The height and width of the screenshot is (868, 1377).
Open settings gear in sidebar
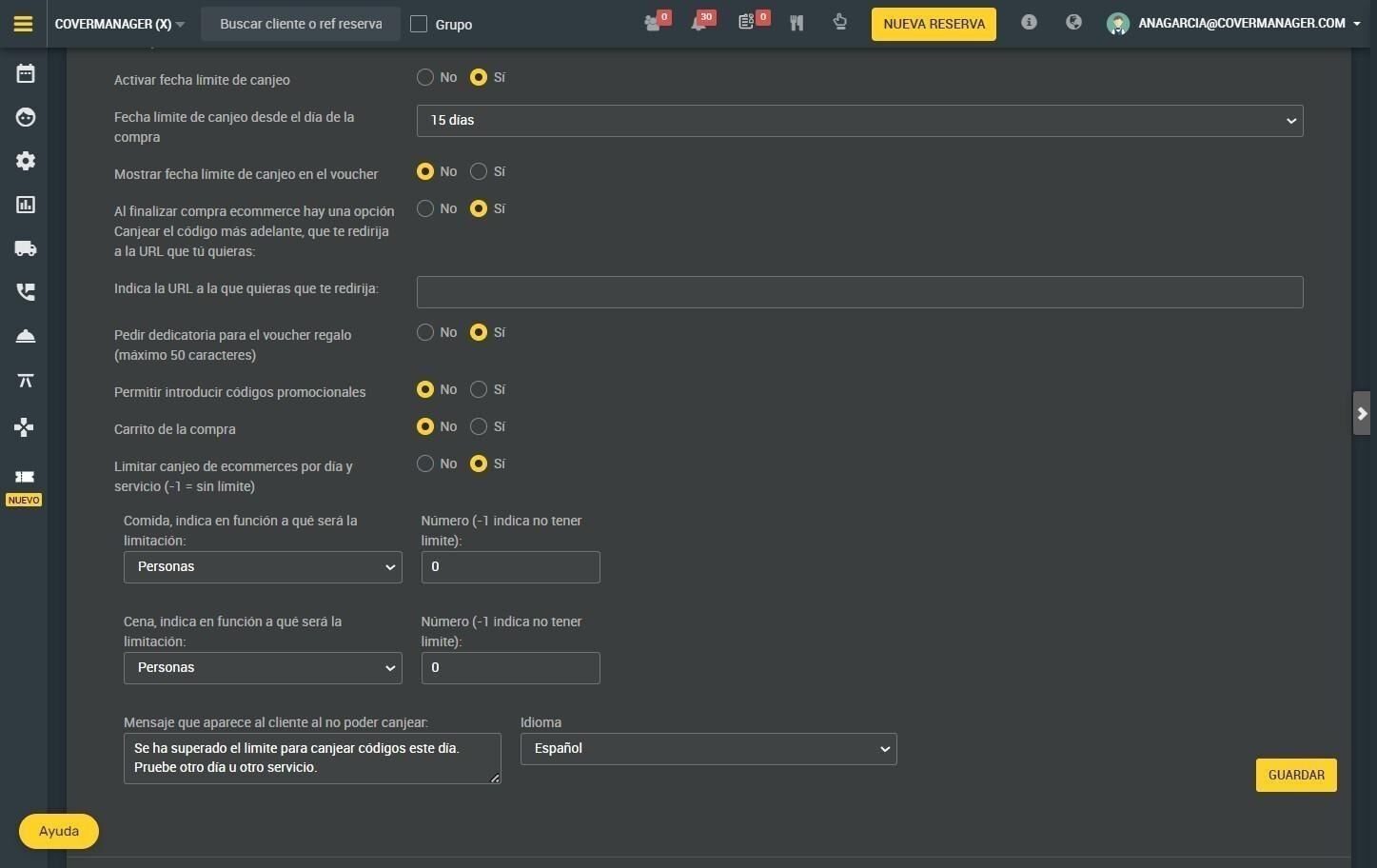click(26, 161)
